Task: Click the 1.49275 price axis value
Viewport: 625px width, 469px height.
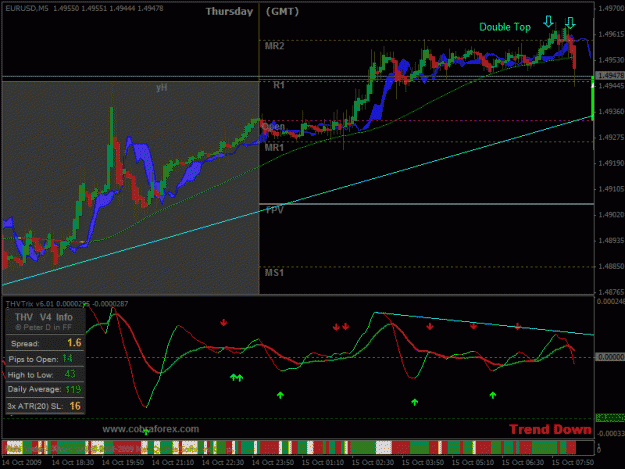Action: [x=611, y=137]
